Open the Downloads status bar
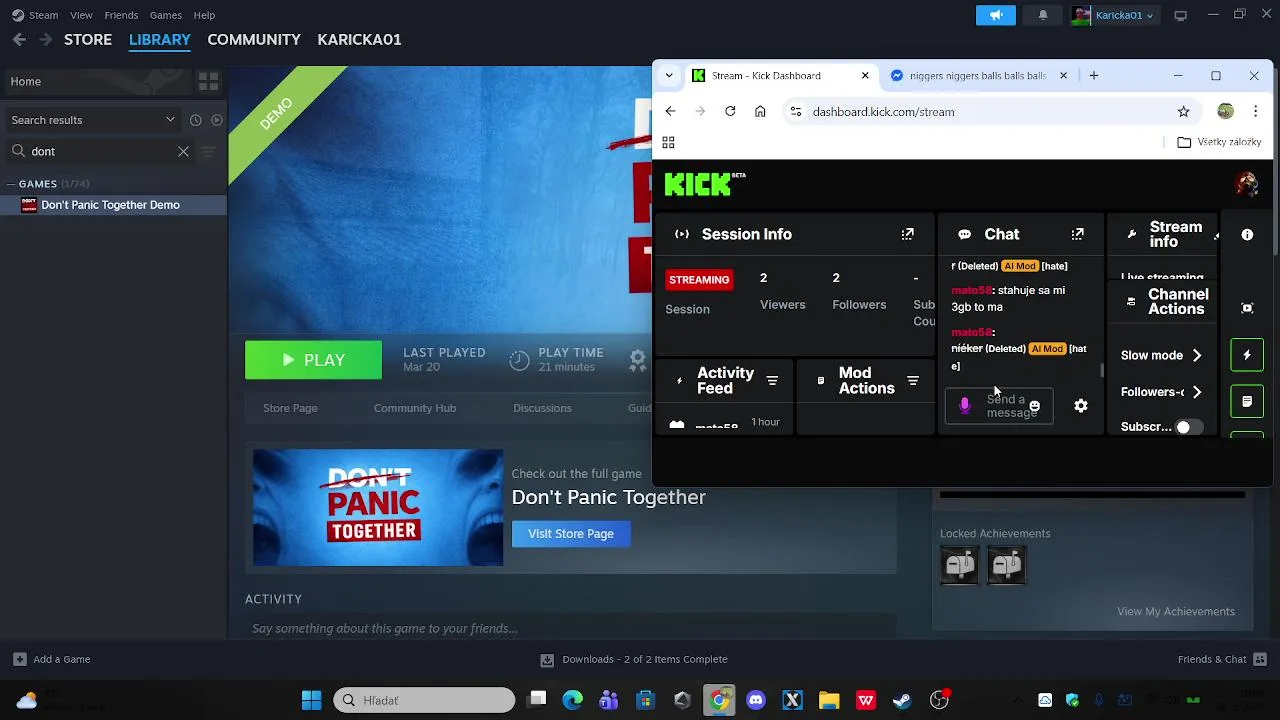Screen dimensions: 1280x720 634,660
